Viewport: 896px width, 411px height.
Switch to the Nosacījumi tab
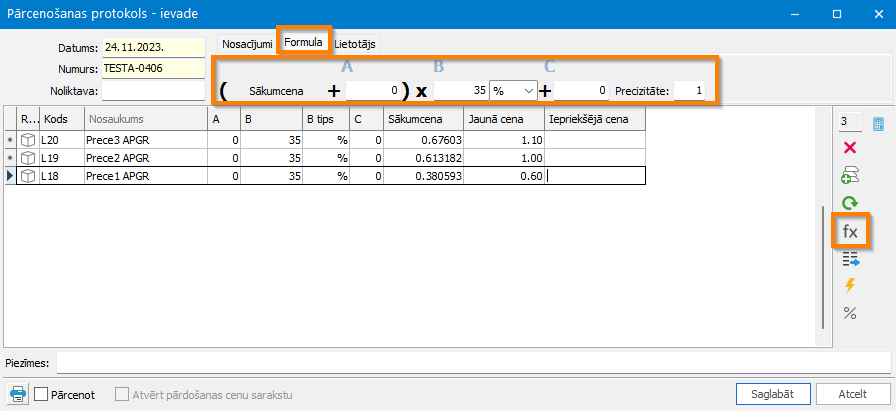pos(247,43)
